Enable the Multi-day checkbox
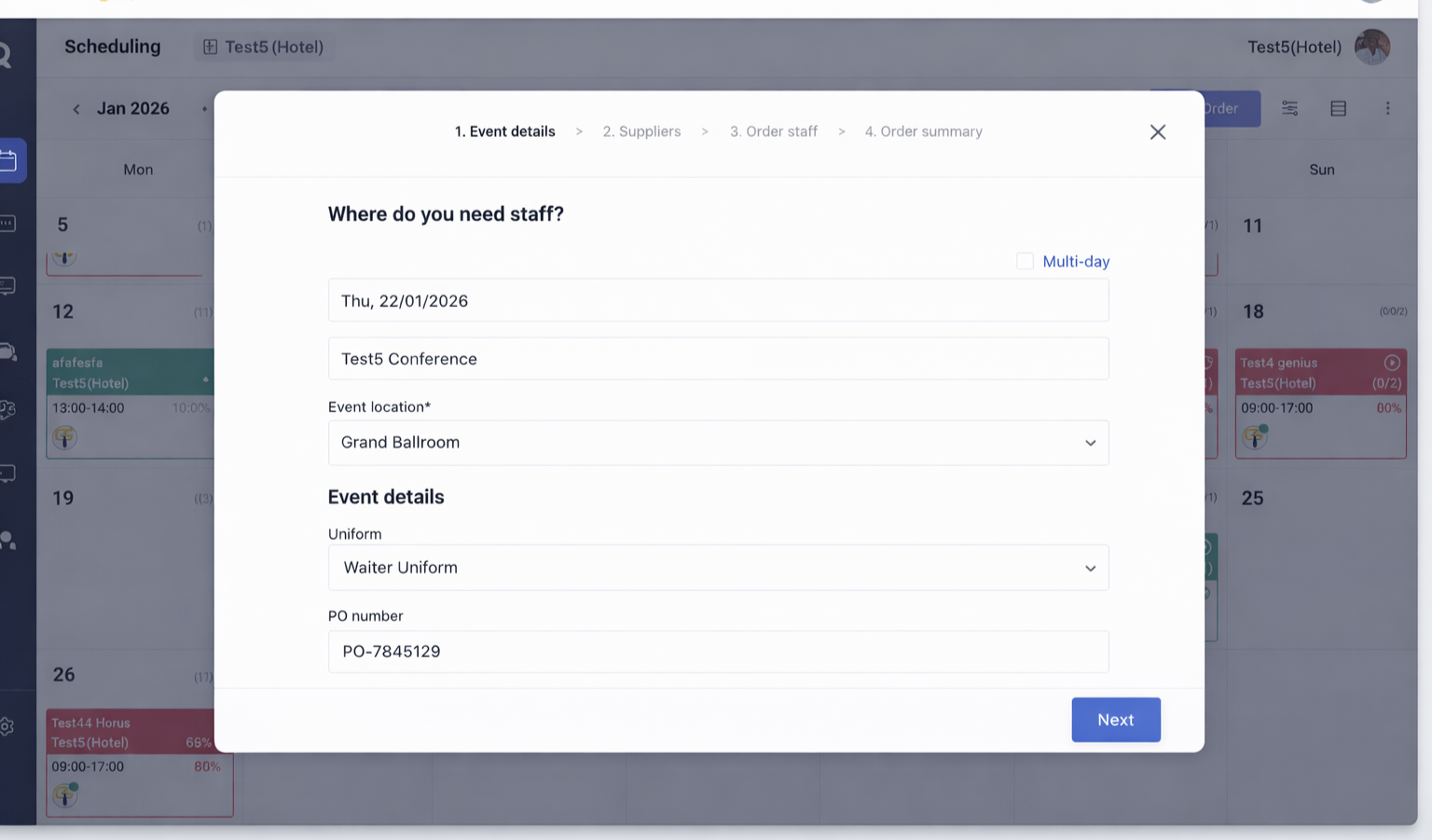1432x840 pixels. (x=1025, y=261)
